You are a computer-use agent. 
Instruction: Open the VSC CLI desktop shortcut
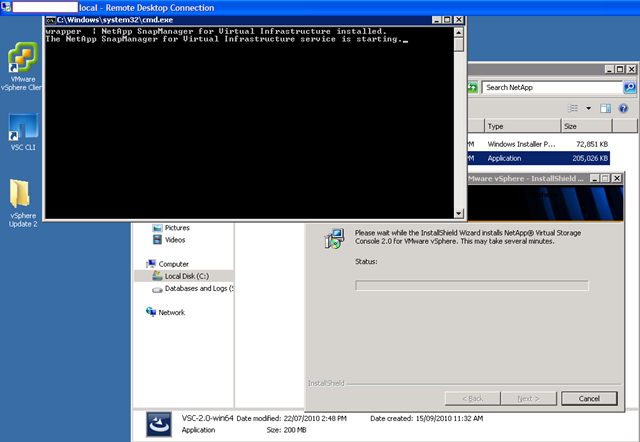(x=23, y=131)
